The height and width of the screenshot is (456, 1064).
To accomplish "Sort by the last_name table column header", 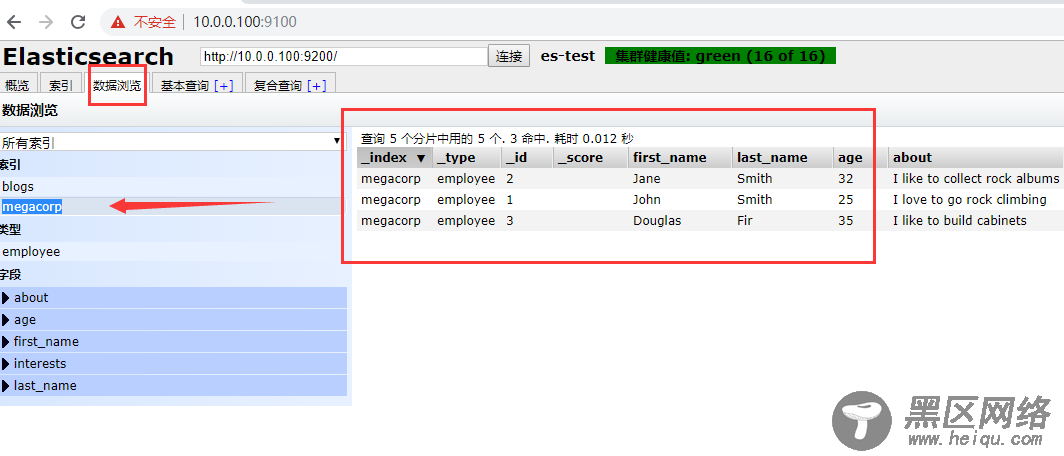I will click(783, 157).
